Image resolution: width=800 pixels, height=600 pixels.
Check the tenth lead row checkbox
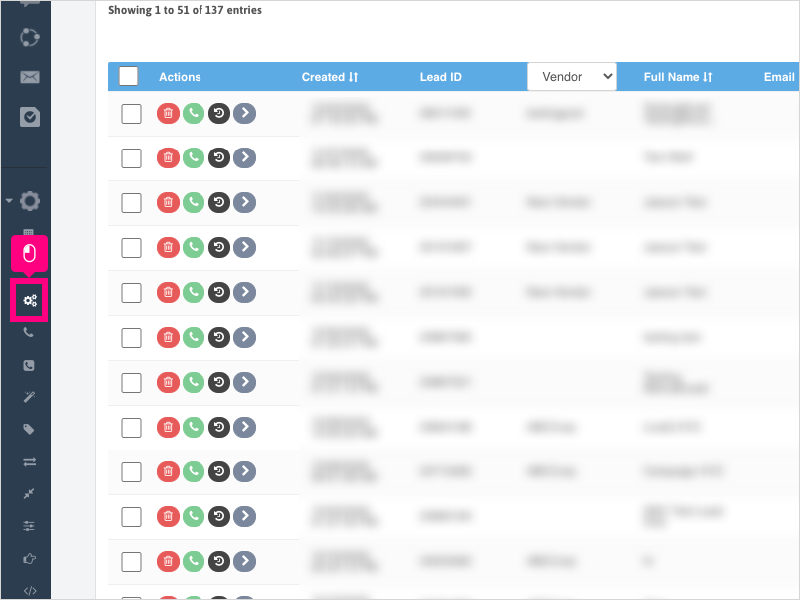(131, 517)
